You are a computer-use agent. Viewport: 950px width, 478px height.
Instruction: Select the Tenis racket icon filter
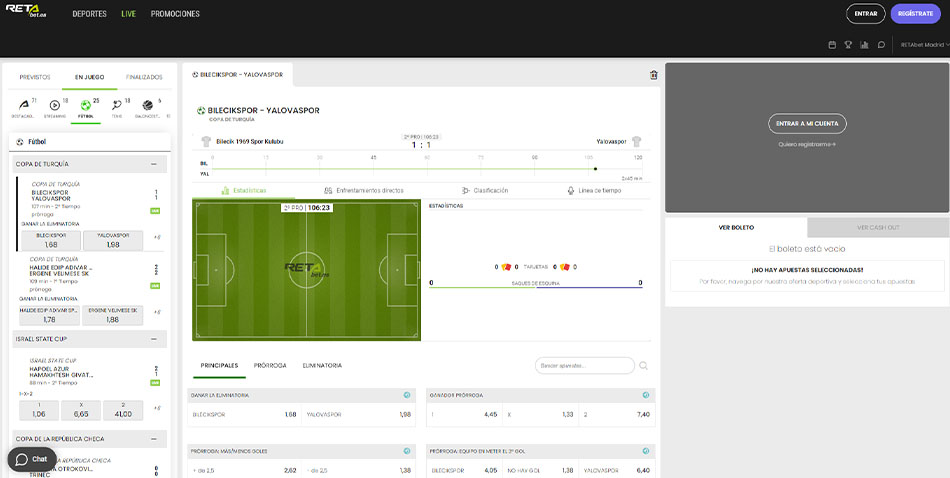tap(116, 106)
